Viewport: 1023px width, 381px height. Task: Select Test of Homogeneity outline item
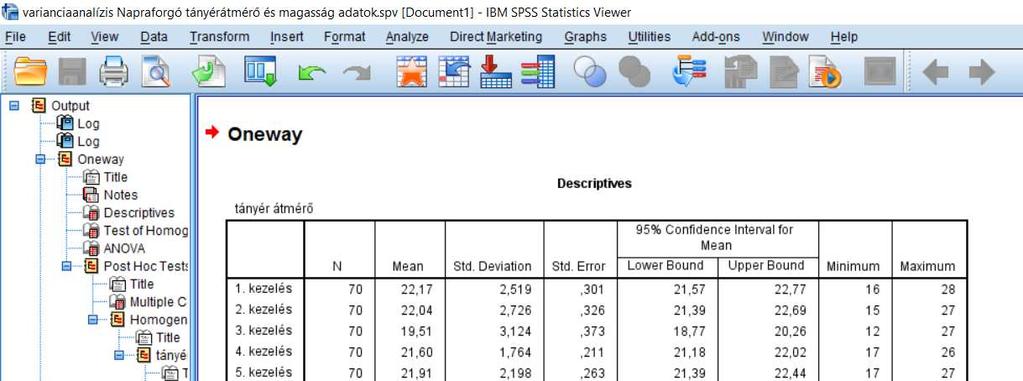pyautogui.click(x=145, y=230)
